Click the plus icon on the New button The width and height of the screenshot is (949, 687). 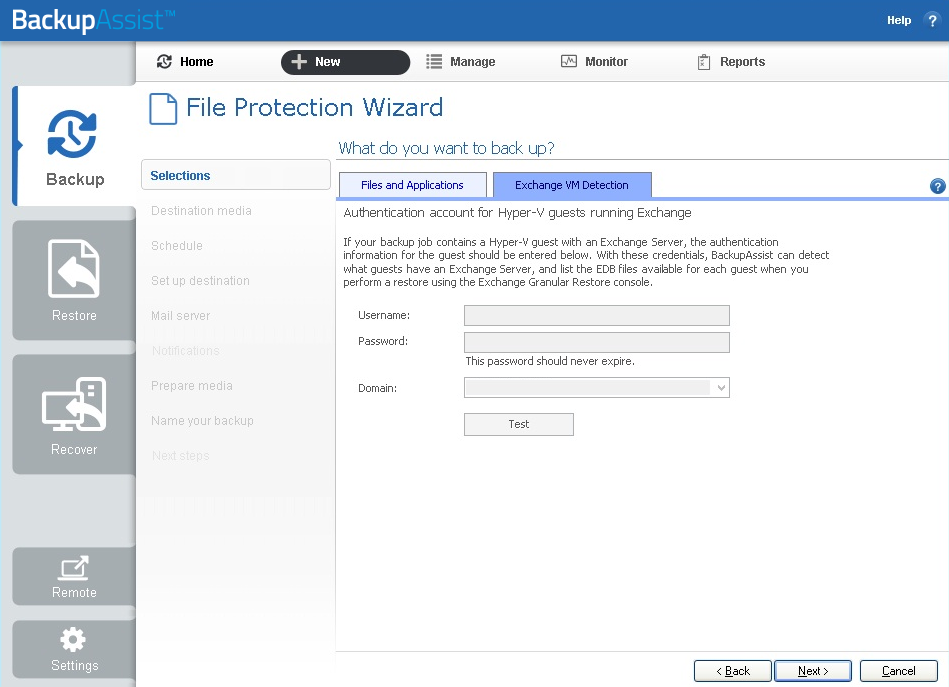[299, 62]
